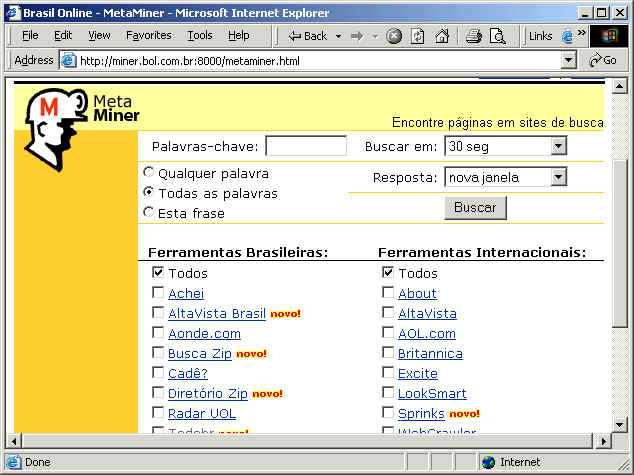Click the Stop loading icon
This screenshot has height=475, width=634.
394,35
